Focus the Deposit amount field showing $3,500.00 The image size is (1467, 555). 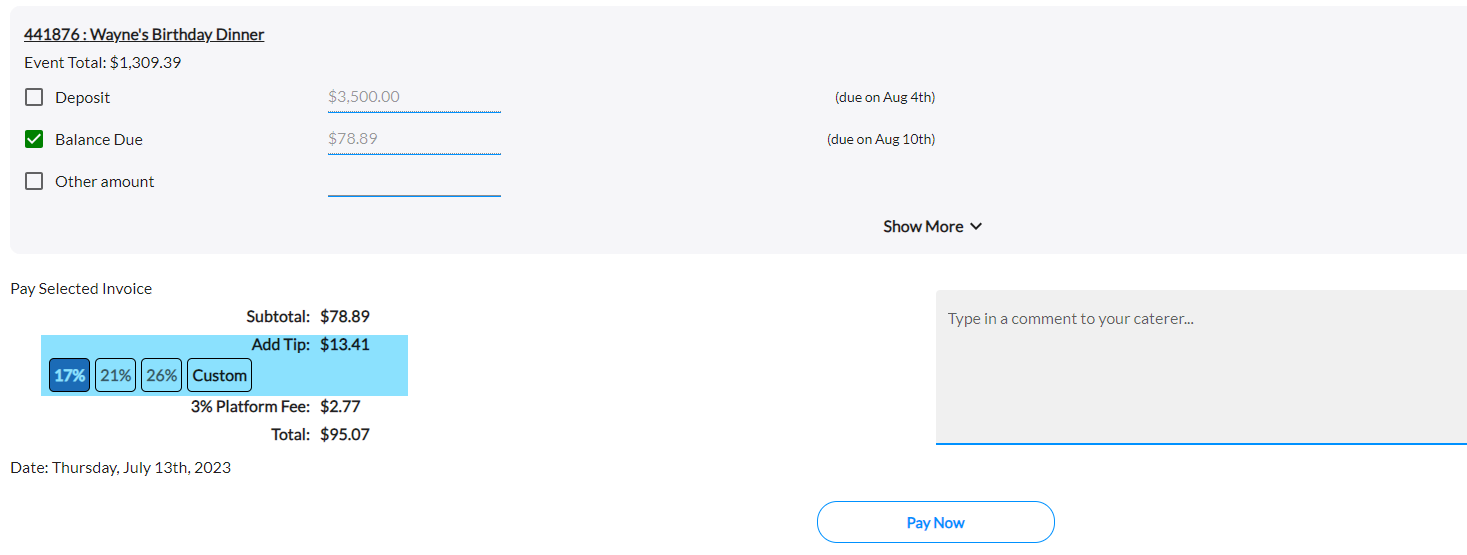click(414, 97)
